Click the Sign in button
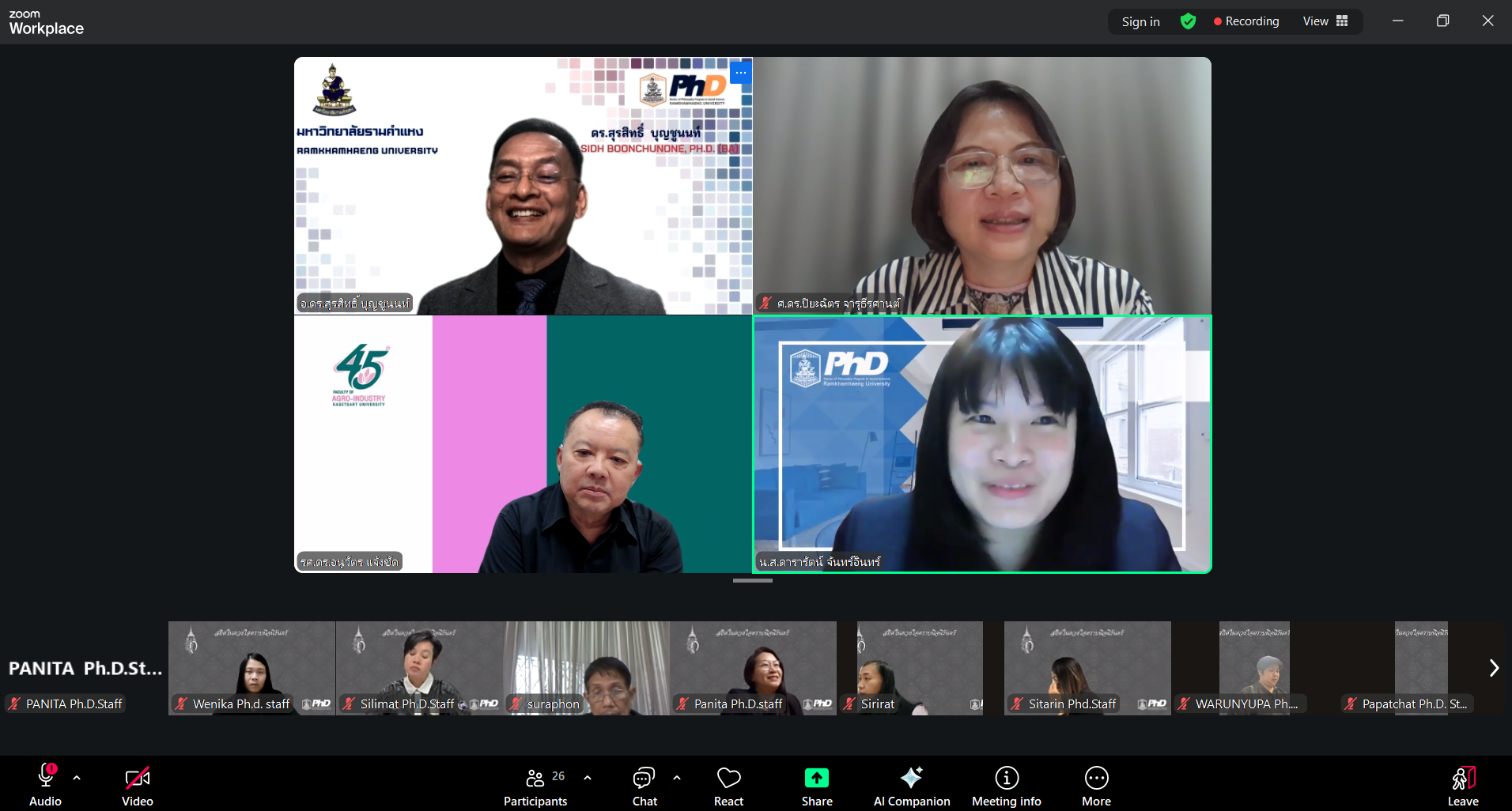The width and height of the screenshot is (1512, 811). pos(1140,21)
